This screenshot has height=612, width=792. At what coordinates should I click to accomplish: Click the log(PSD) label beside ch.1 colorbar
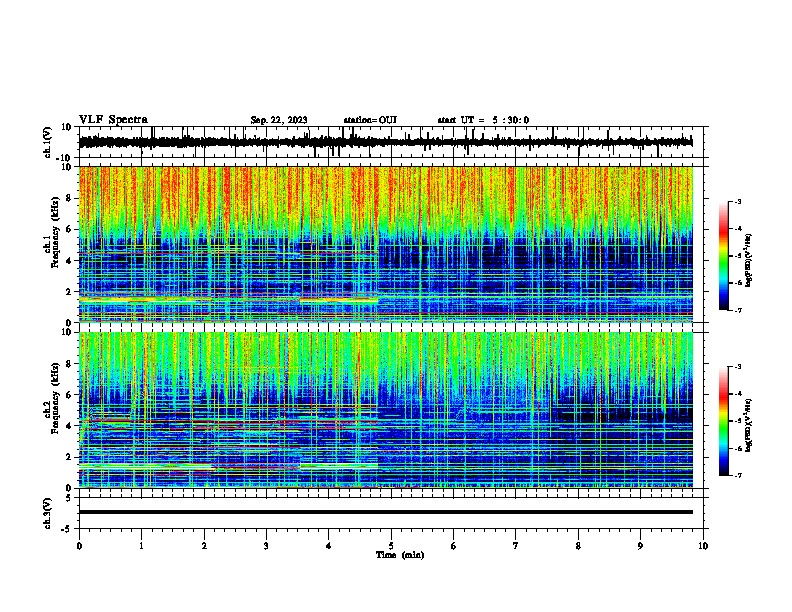[749, 261]
